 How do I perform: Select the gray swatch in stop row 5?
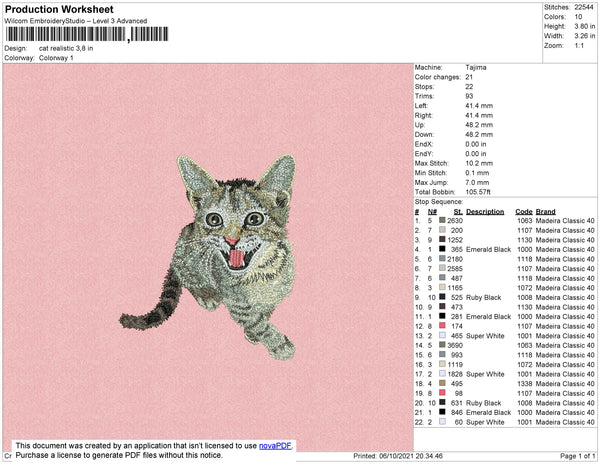(x=442, y=259)
